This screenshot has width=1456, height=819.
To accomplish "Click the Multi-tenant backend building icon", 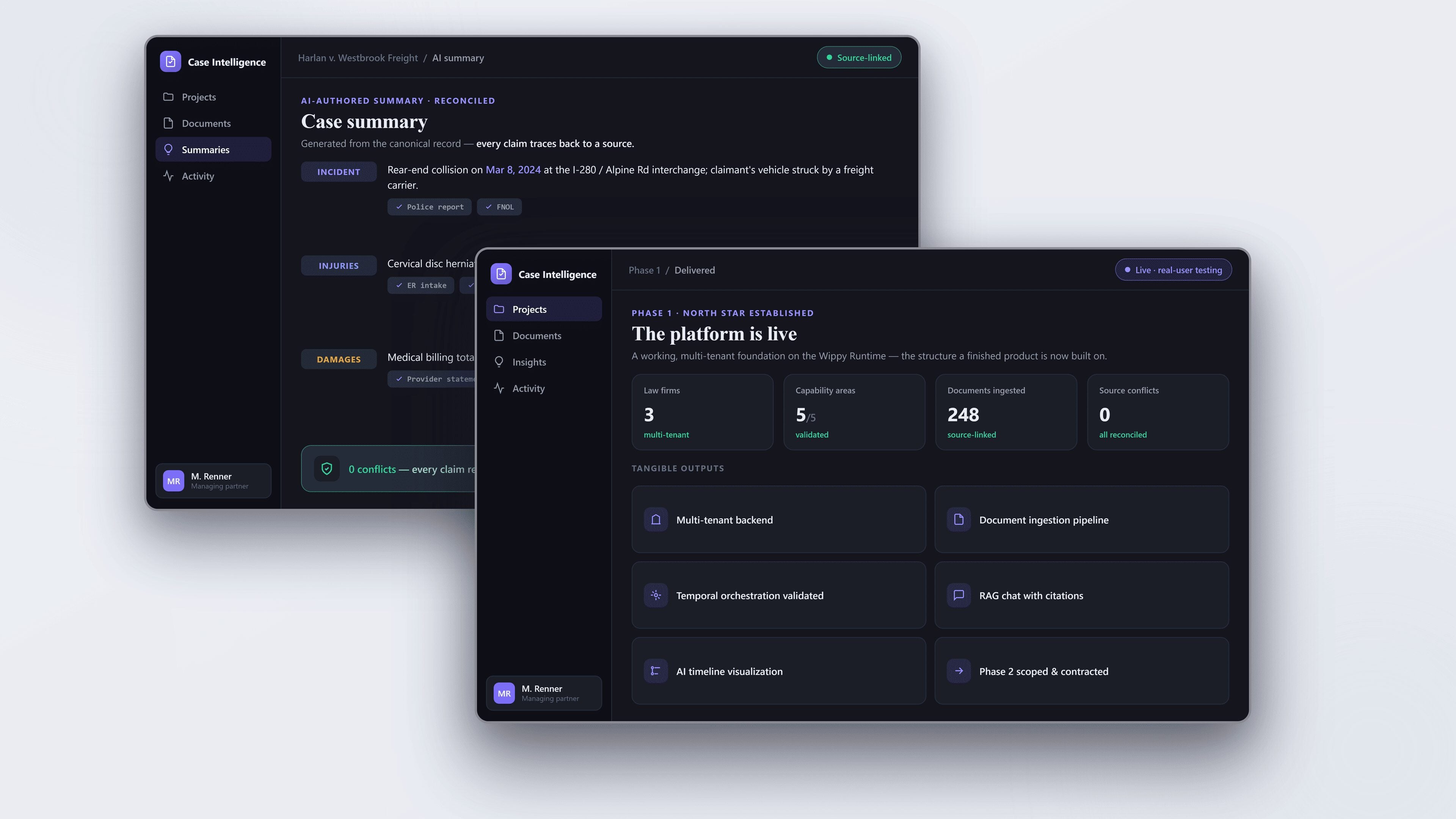I will pyautogui.click(x=656, y=519).
